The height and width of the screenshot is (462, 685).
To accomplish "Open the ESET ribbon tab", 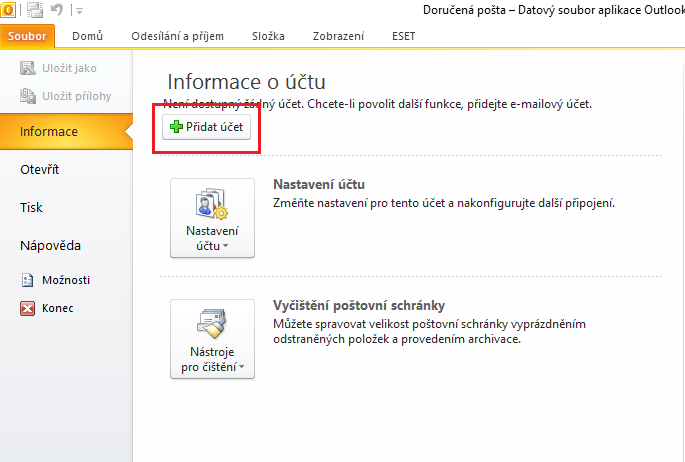I will (x=405, y=37).
